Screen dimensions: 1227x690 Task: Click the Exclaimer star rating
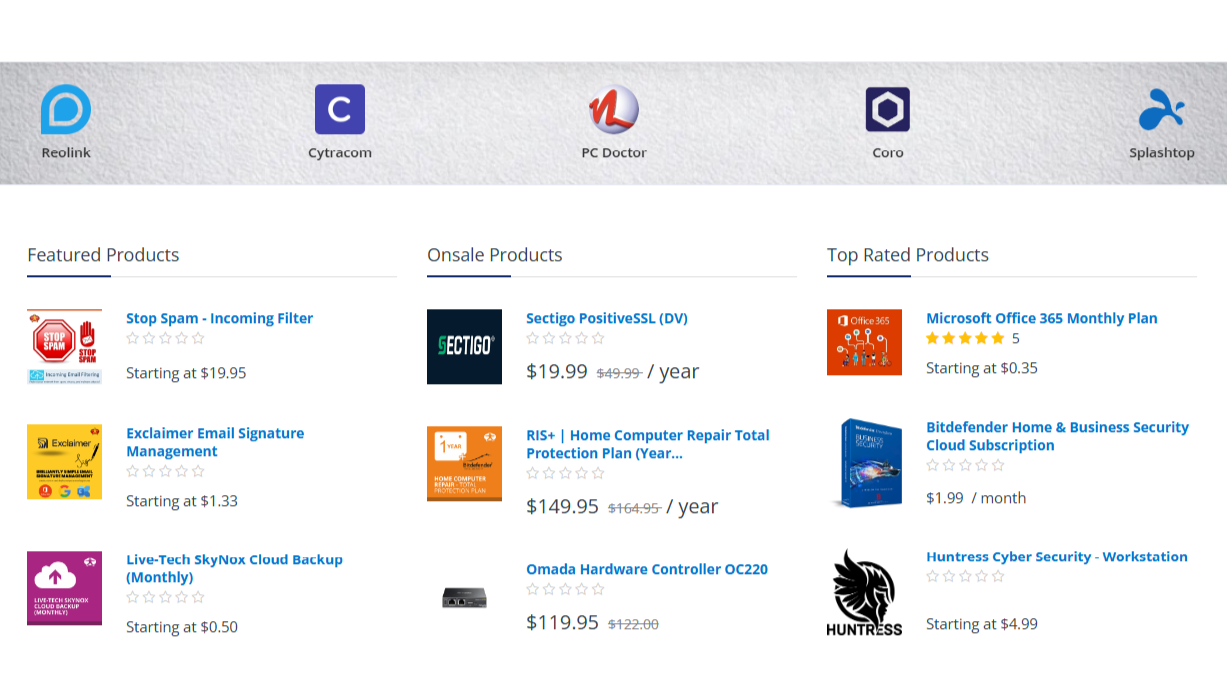click(x=165, y=471)
